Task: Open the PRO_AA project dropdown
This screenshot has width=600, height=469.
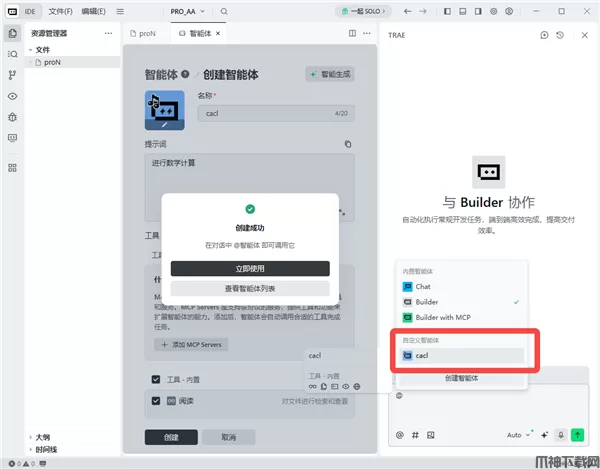Action: pyautogui.click(x=188, y=11)
